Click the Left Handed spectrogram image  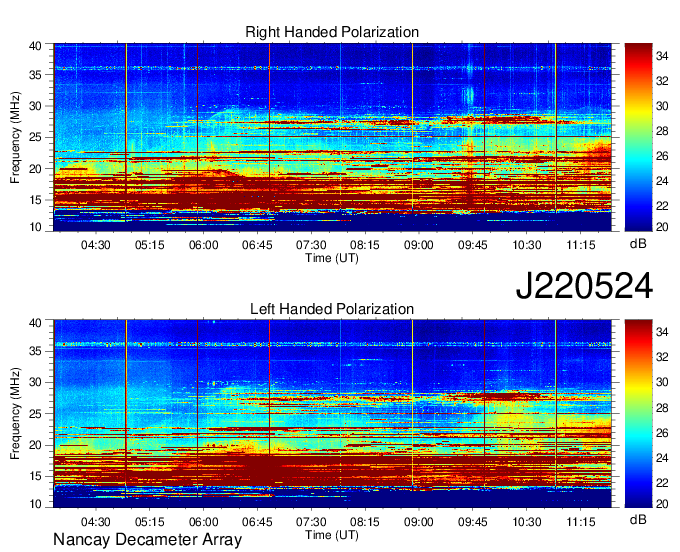point(333,414)
